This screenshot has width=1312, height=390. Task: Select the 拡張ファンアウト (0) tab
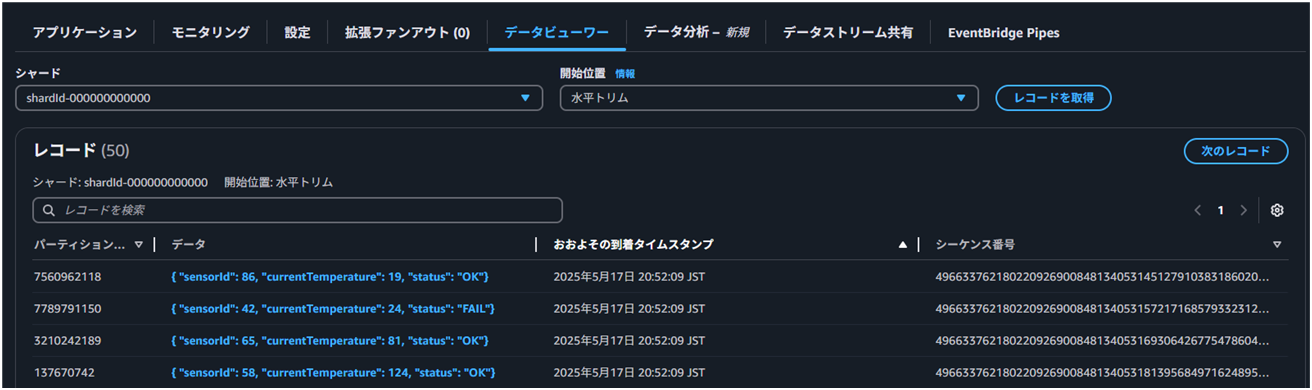[407, 32]
